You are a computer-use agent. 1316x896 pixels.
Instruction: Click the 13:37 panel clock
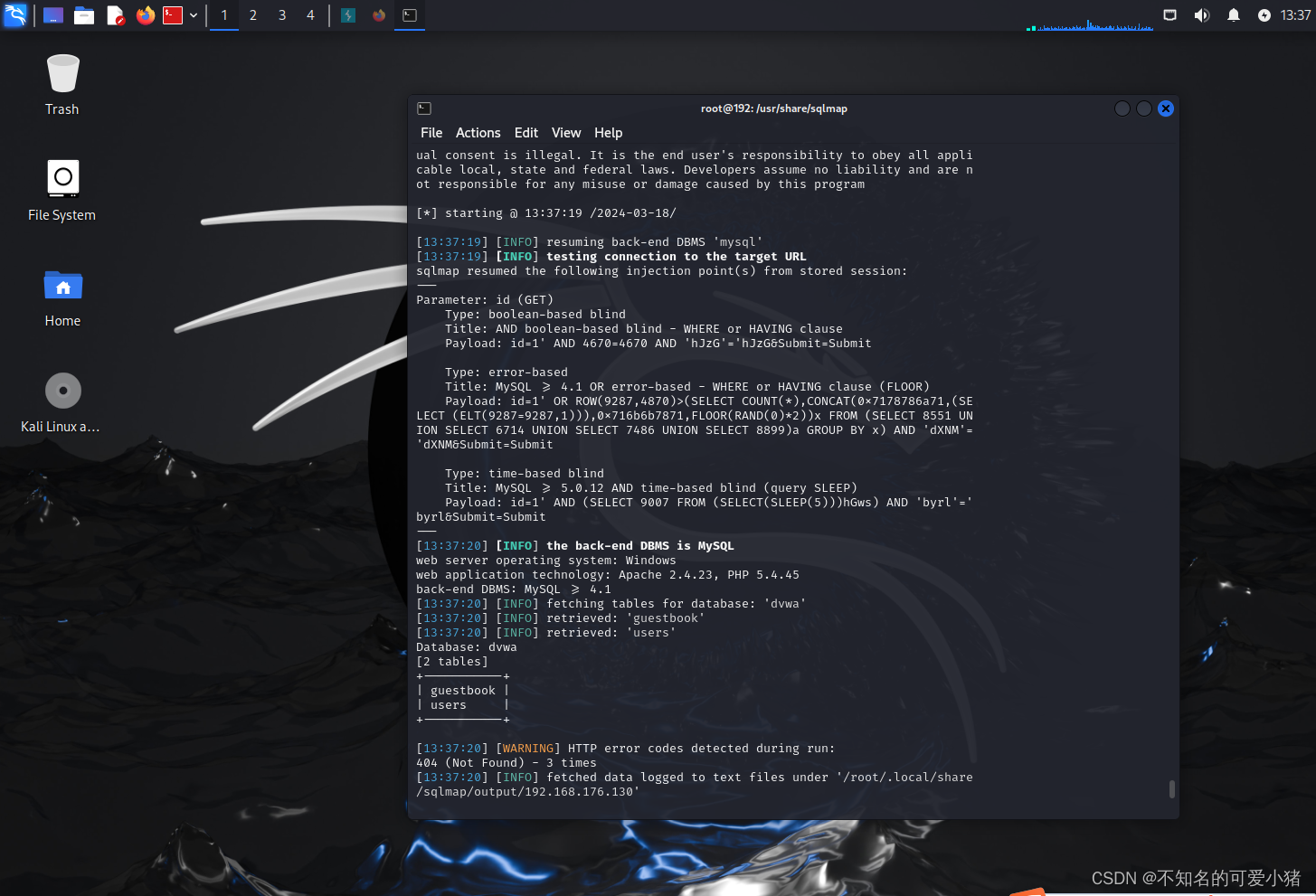[x=1295, y=15]
